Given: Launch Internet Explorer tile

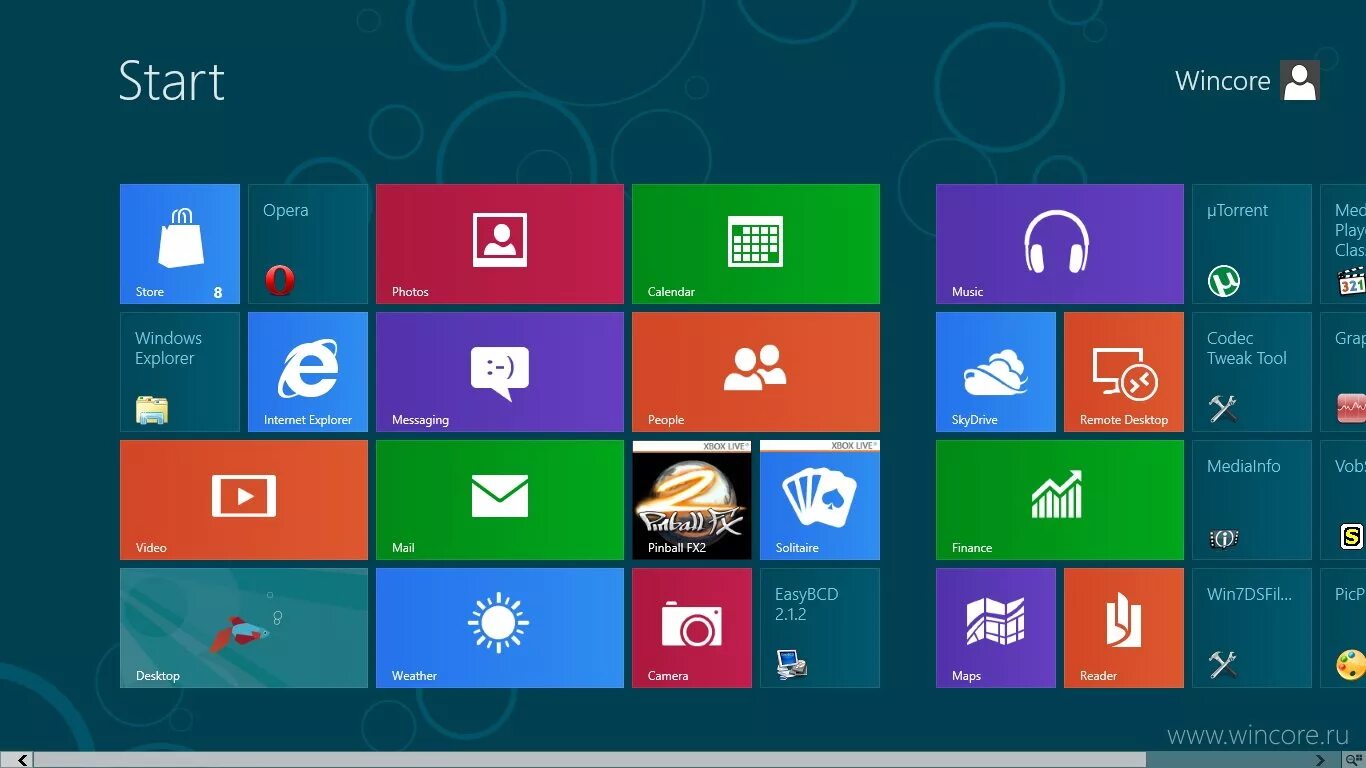Looking at the screenshot, I should (308, 372).
